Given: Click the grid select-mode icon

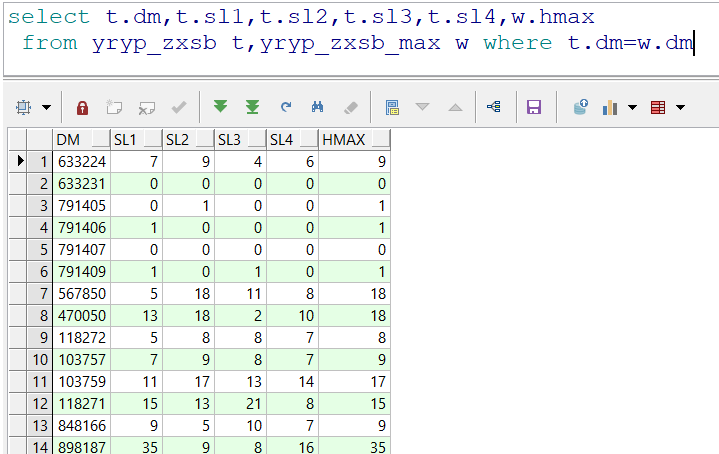Looking at the screenshot, I should point(23,107).
